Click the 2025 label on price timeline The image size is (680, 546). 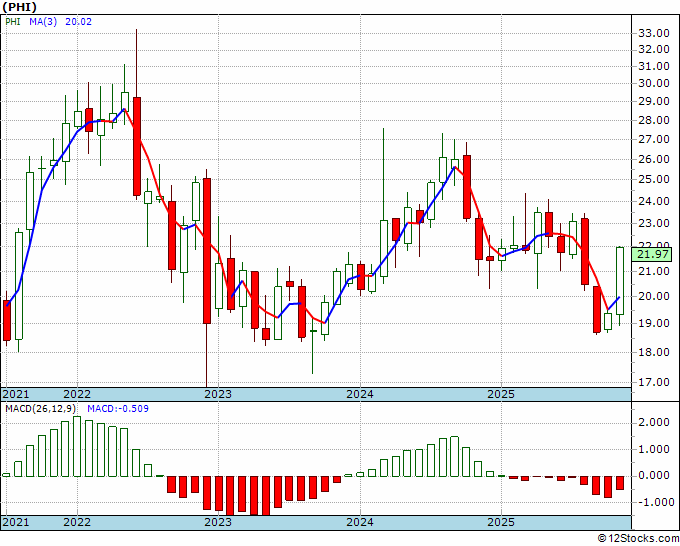(x=501, y=394)
